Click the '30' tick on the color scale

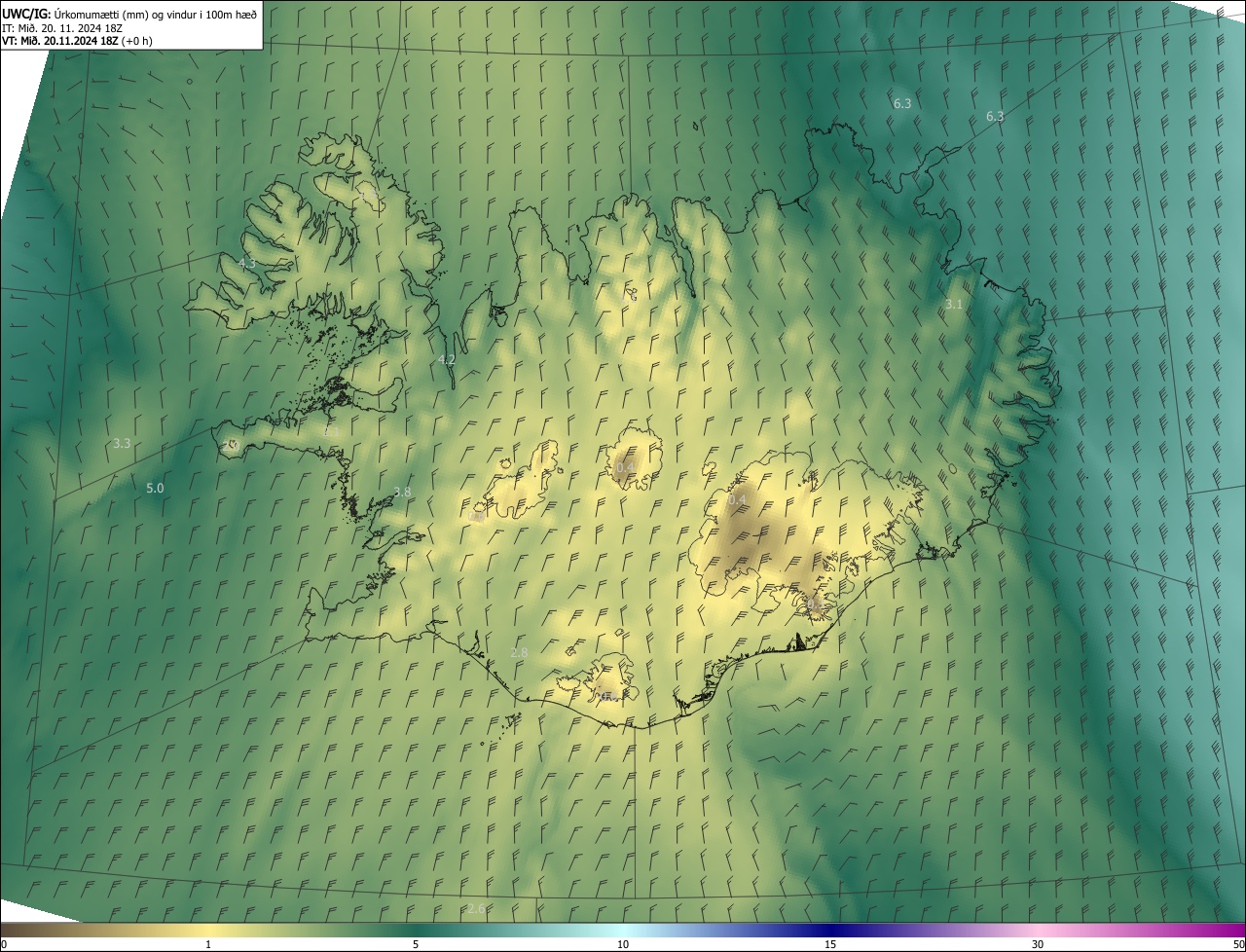tap(1038, 944)
